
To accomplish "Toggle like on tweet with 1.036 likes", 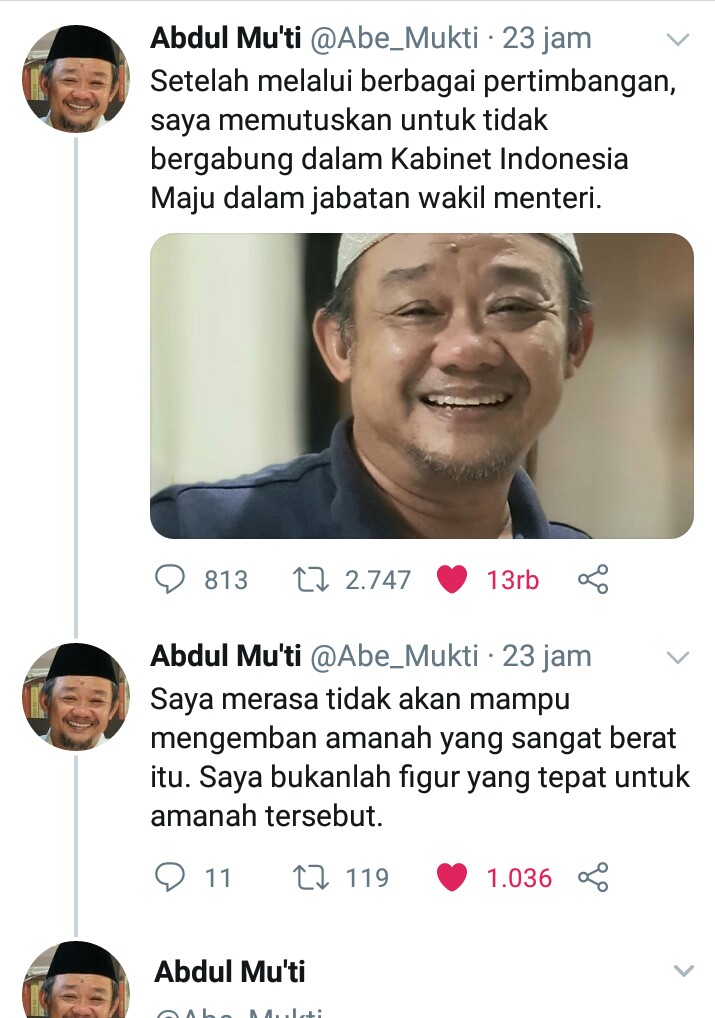I will coord(452,877).
